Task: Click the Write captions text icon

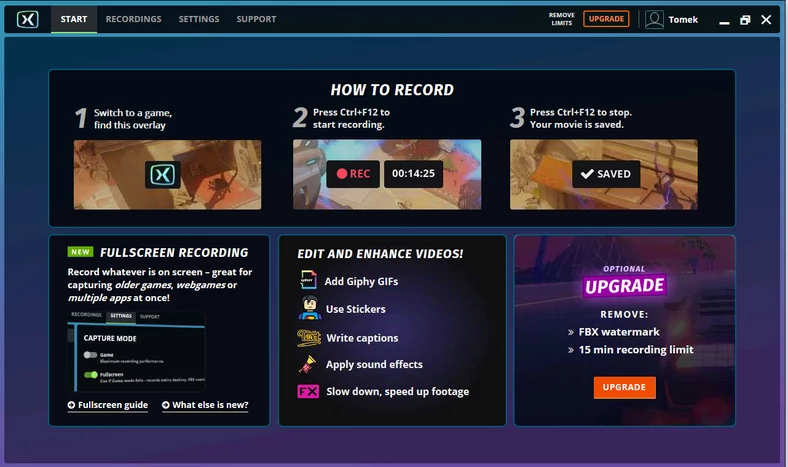Action: [x=309, y=338]
